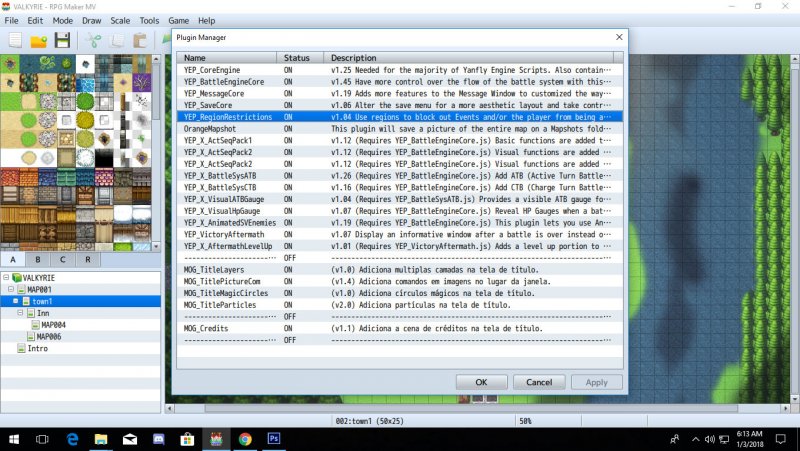Click the People icon in system tray
The width and height of the screenshot is (800, 451).
click(675, 439)
